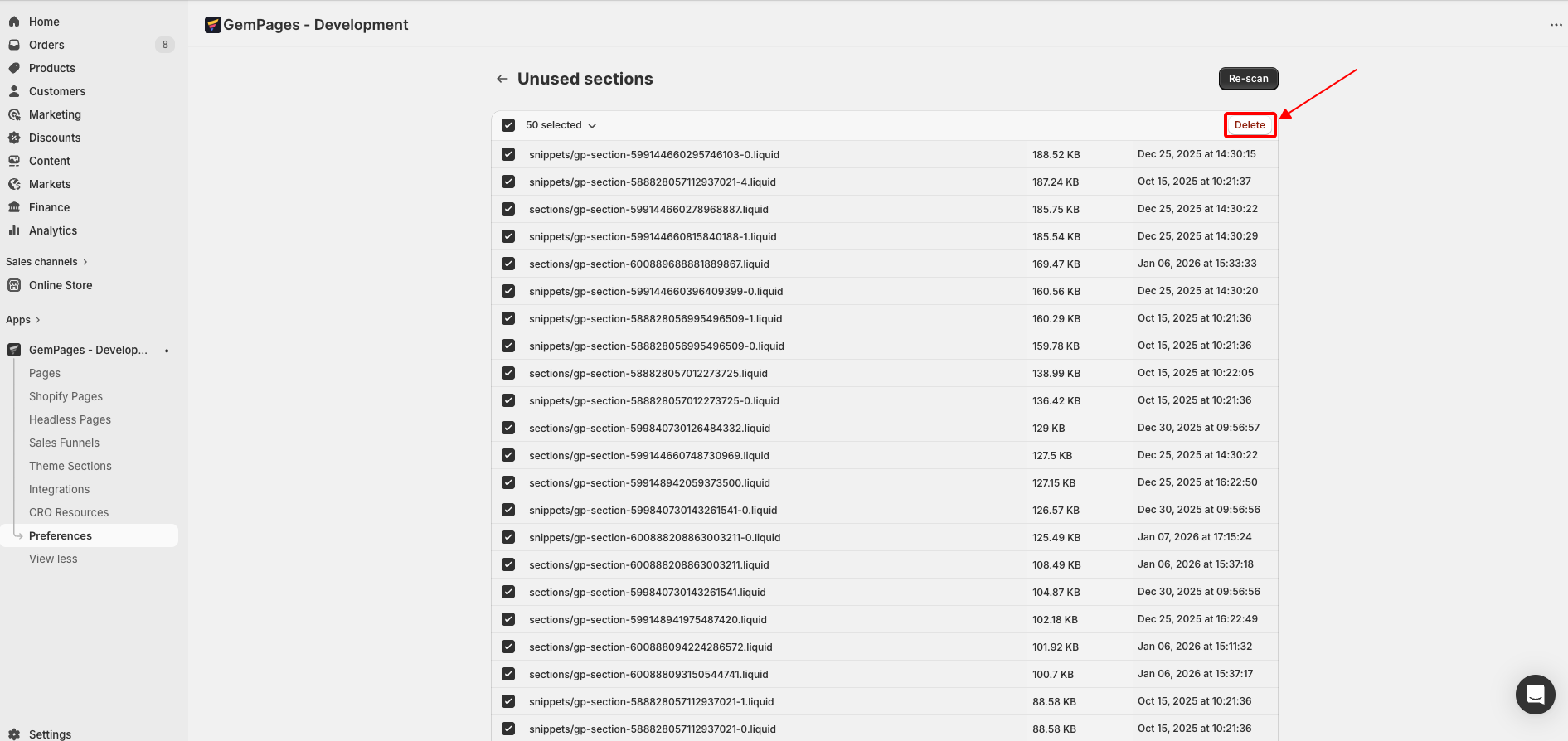Click file name sections/gp-section-599148942059373500.liquid
This screenshot has height=741, width=1568.
[649, 482]
